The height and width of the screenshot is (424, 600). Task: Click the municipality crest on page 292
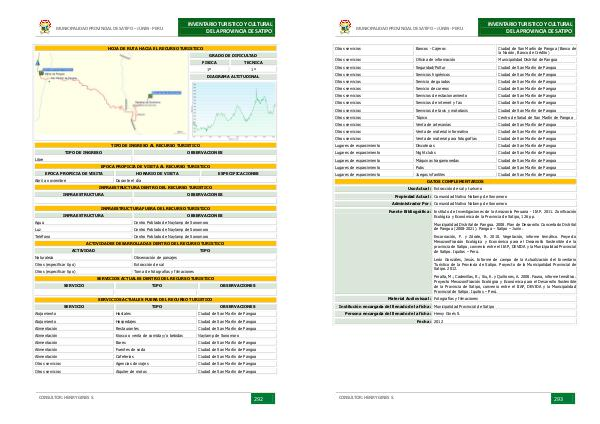pyautogui.click(x=45, y=27)
